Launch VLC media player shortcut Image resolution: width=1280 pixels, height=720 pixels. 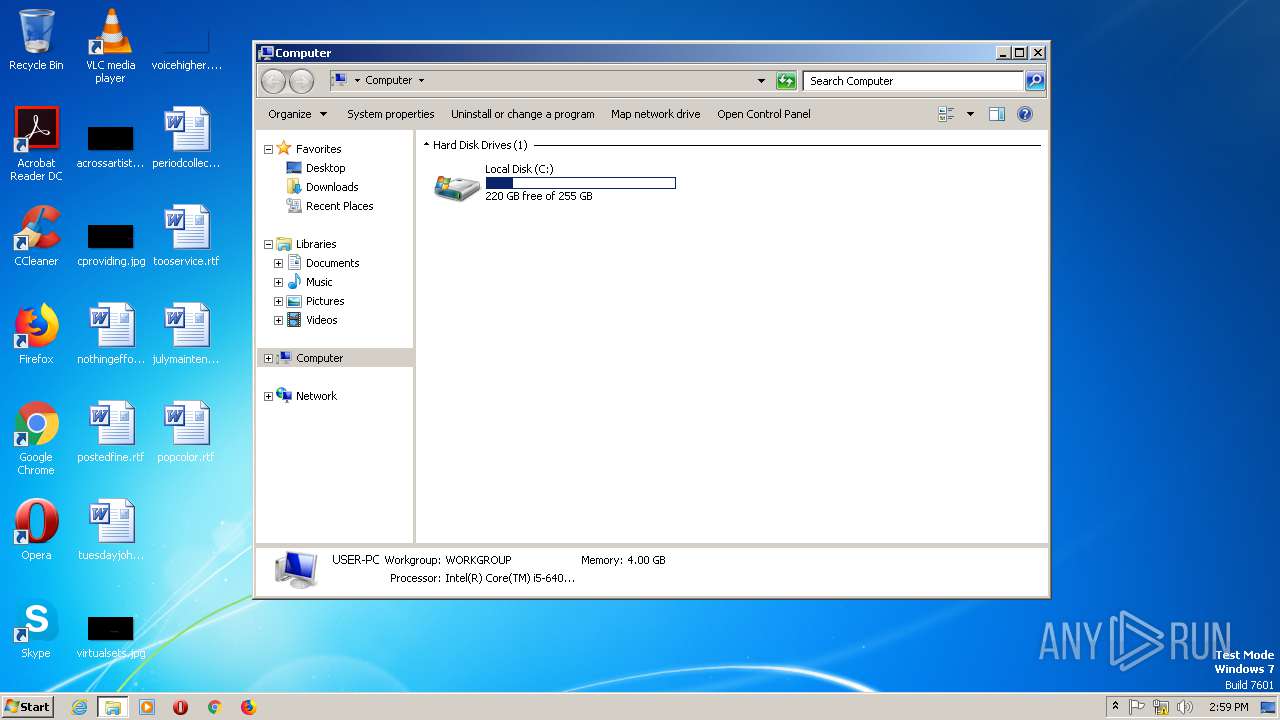[110, 45]
